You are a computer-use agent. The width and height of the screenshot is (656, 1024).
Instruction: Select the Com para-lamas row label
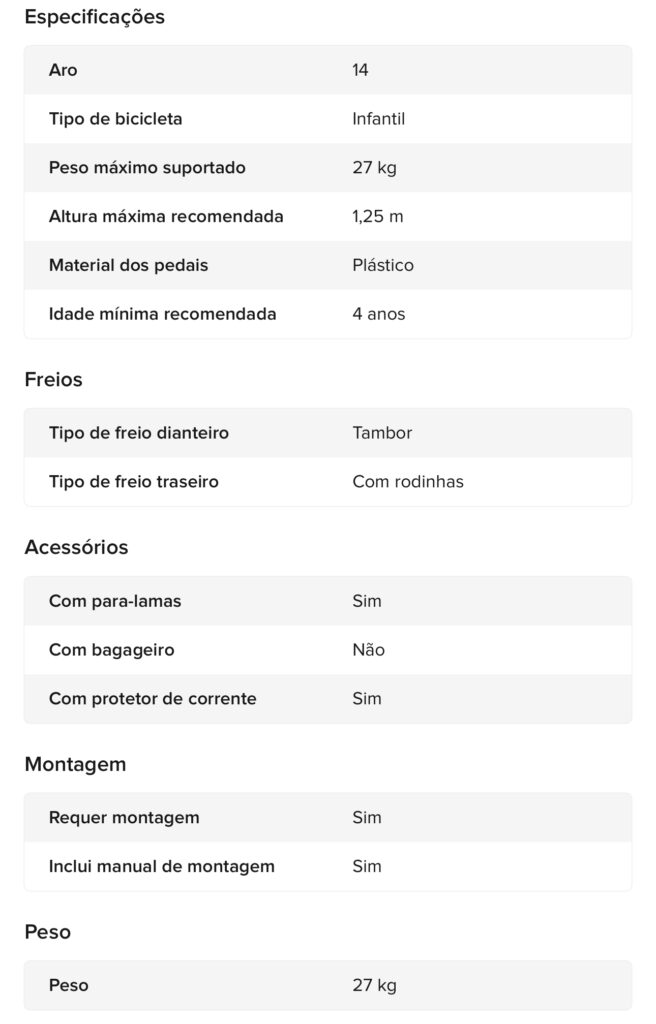115,601
